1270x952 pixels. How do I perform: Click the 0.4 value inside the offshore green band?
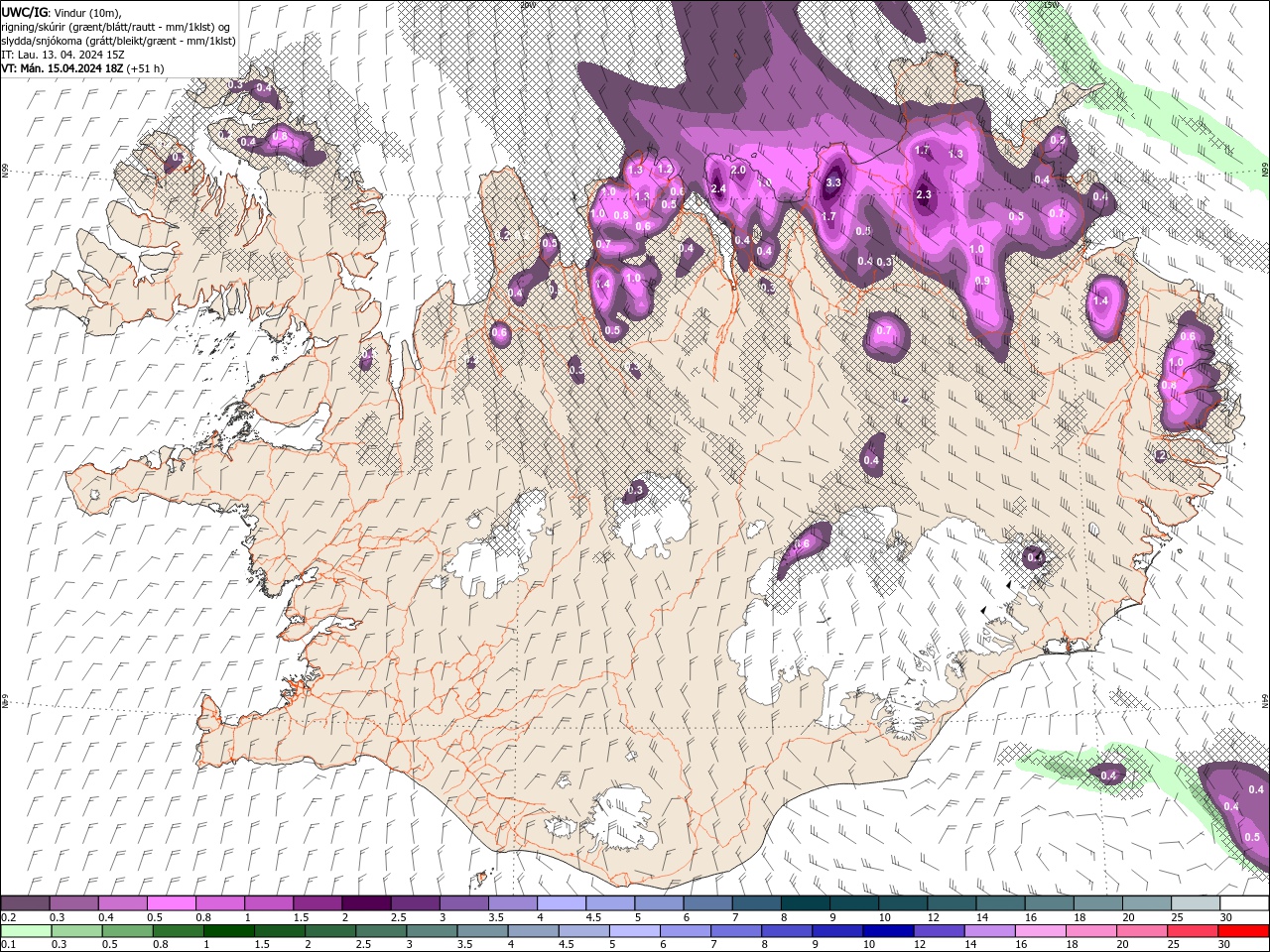click(1109, 774)
